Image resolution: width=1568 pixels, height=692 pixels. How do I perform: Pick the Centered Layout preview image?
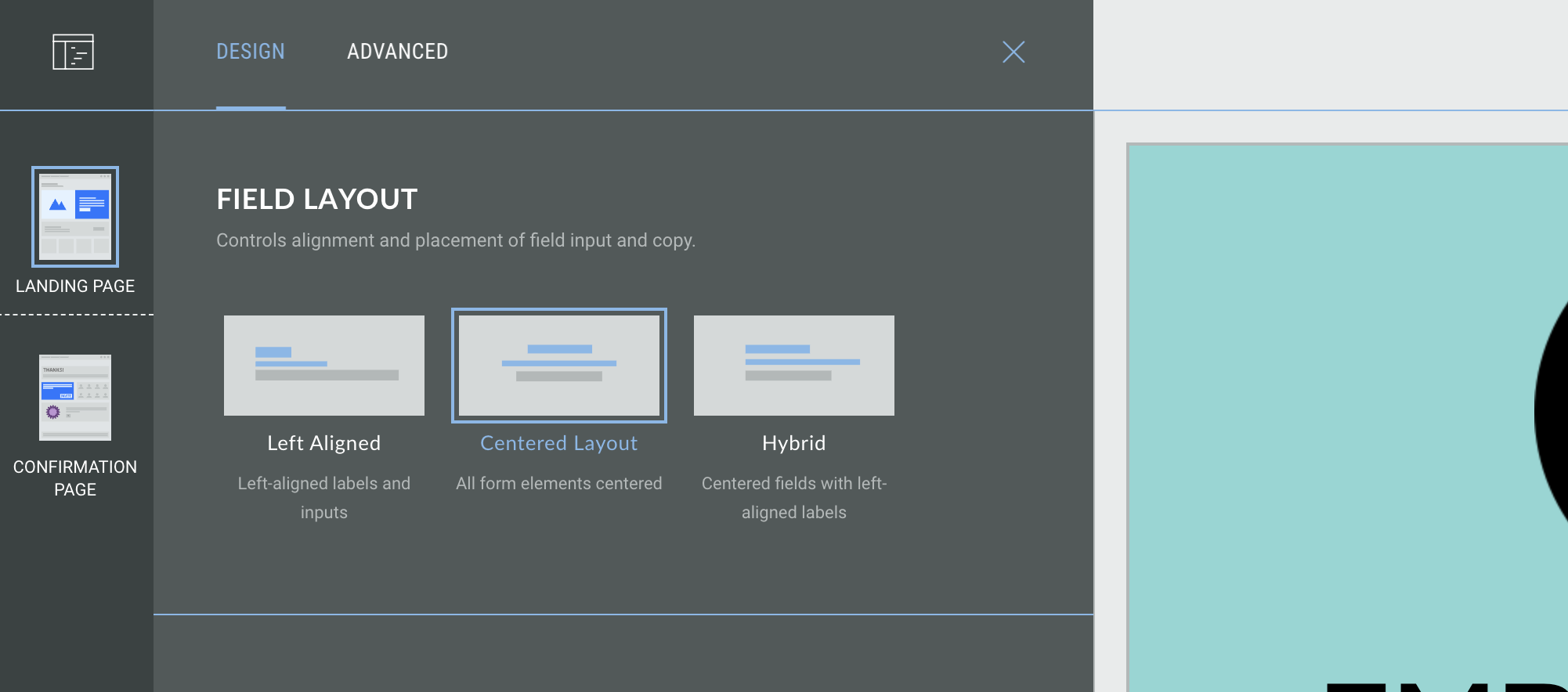click(559, 366)
